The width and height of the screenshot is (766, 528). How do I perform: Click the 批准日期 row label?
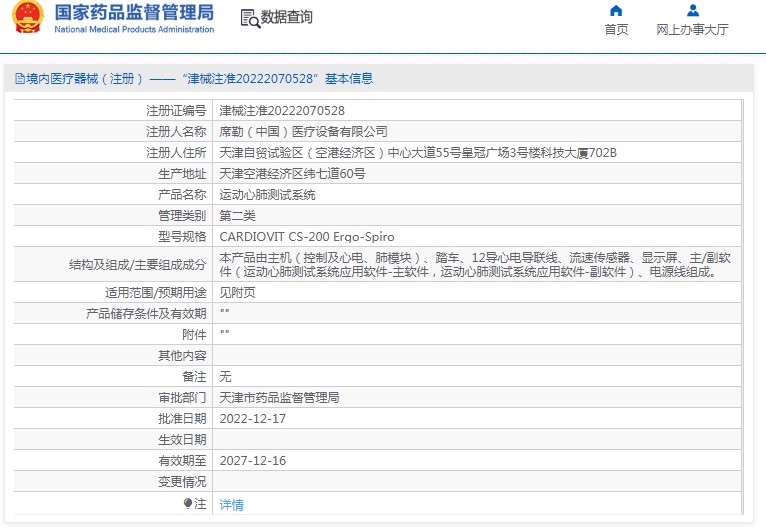[182, 419]
